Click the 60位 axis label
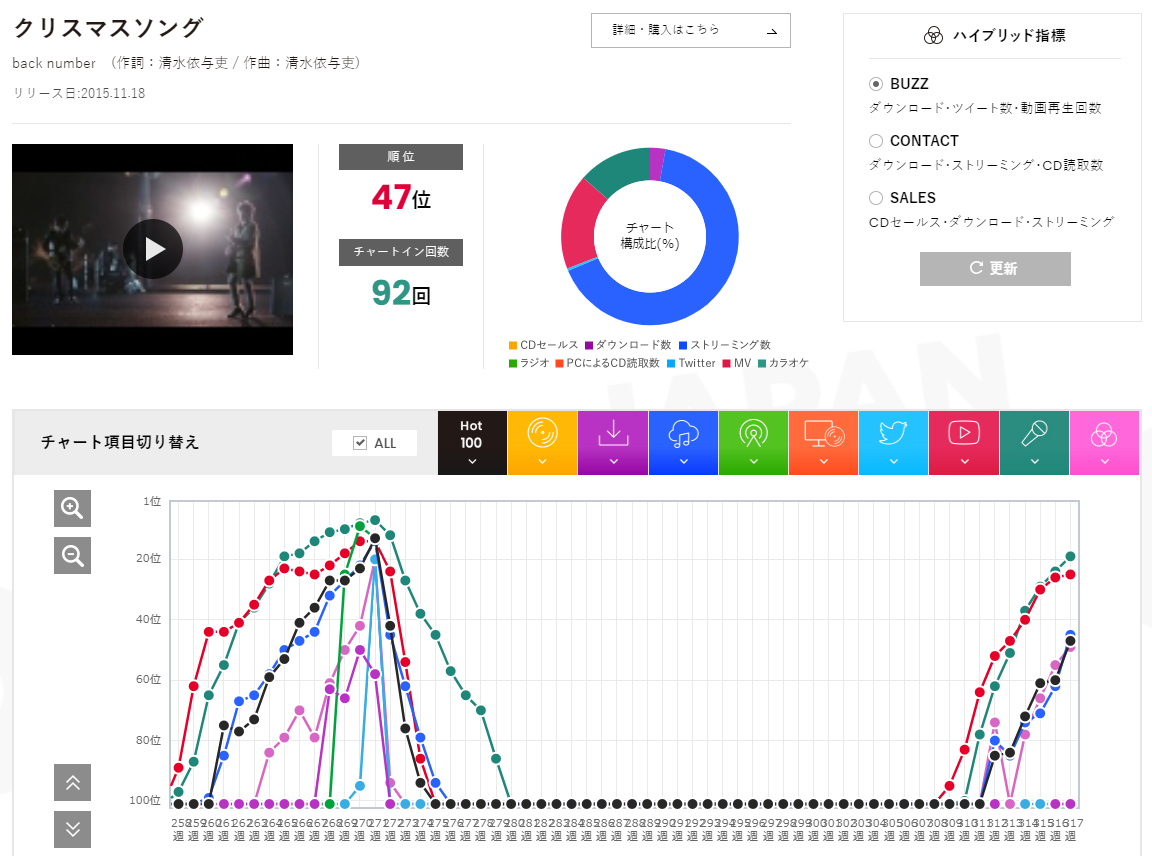 point(148,680)
